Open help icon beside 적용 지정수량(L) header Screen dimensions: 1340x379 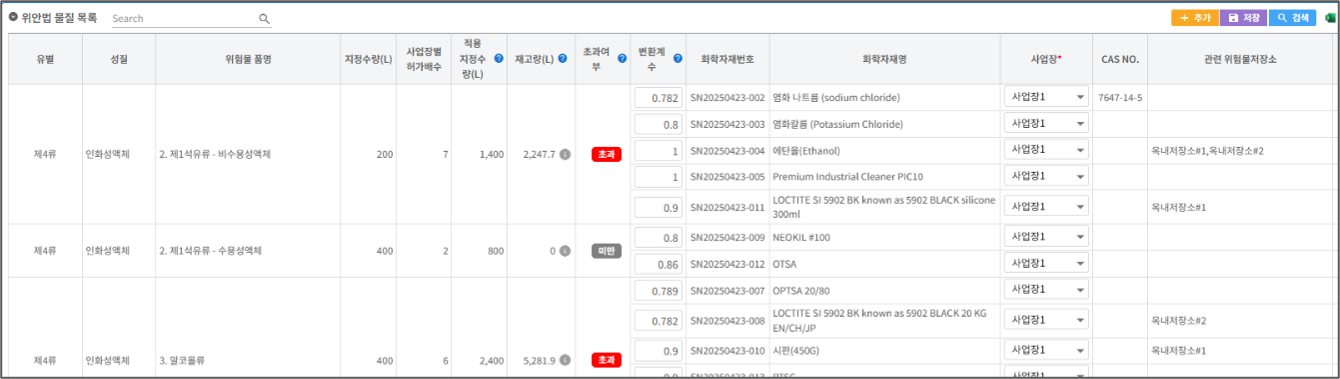click(498, 59)
